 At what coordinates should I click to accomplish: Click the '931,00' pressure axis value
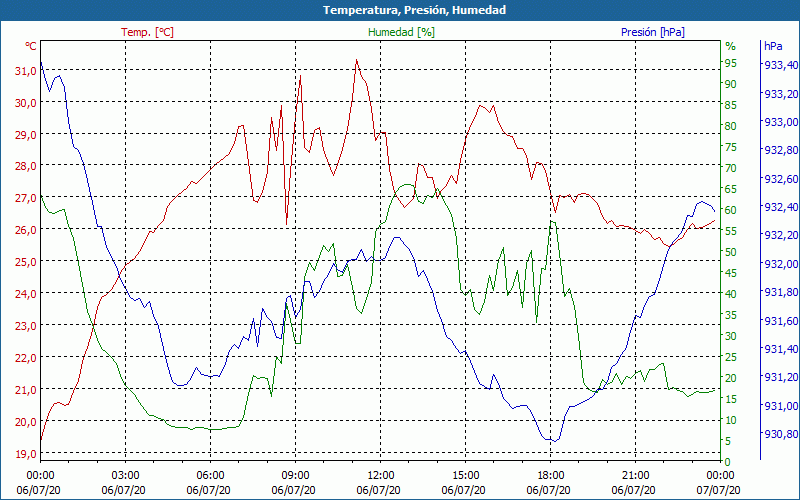click(781, 406)
